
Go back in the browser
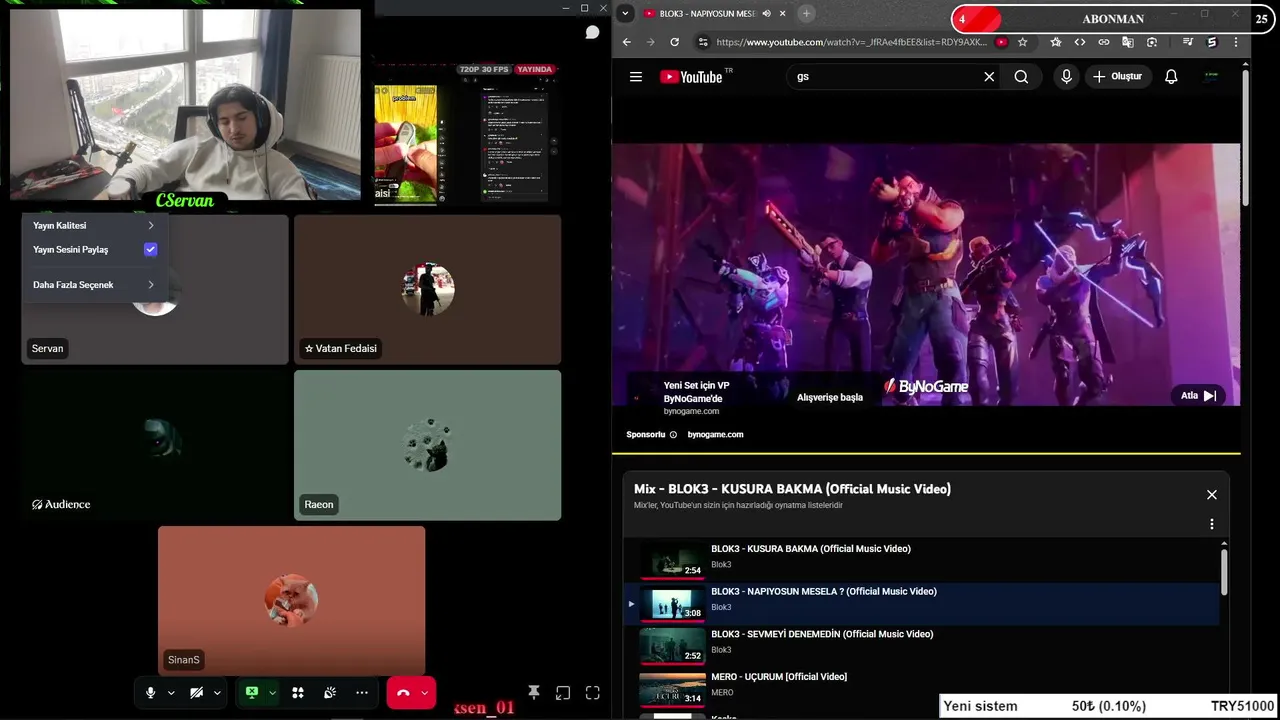(x=627, y=42)
